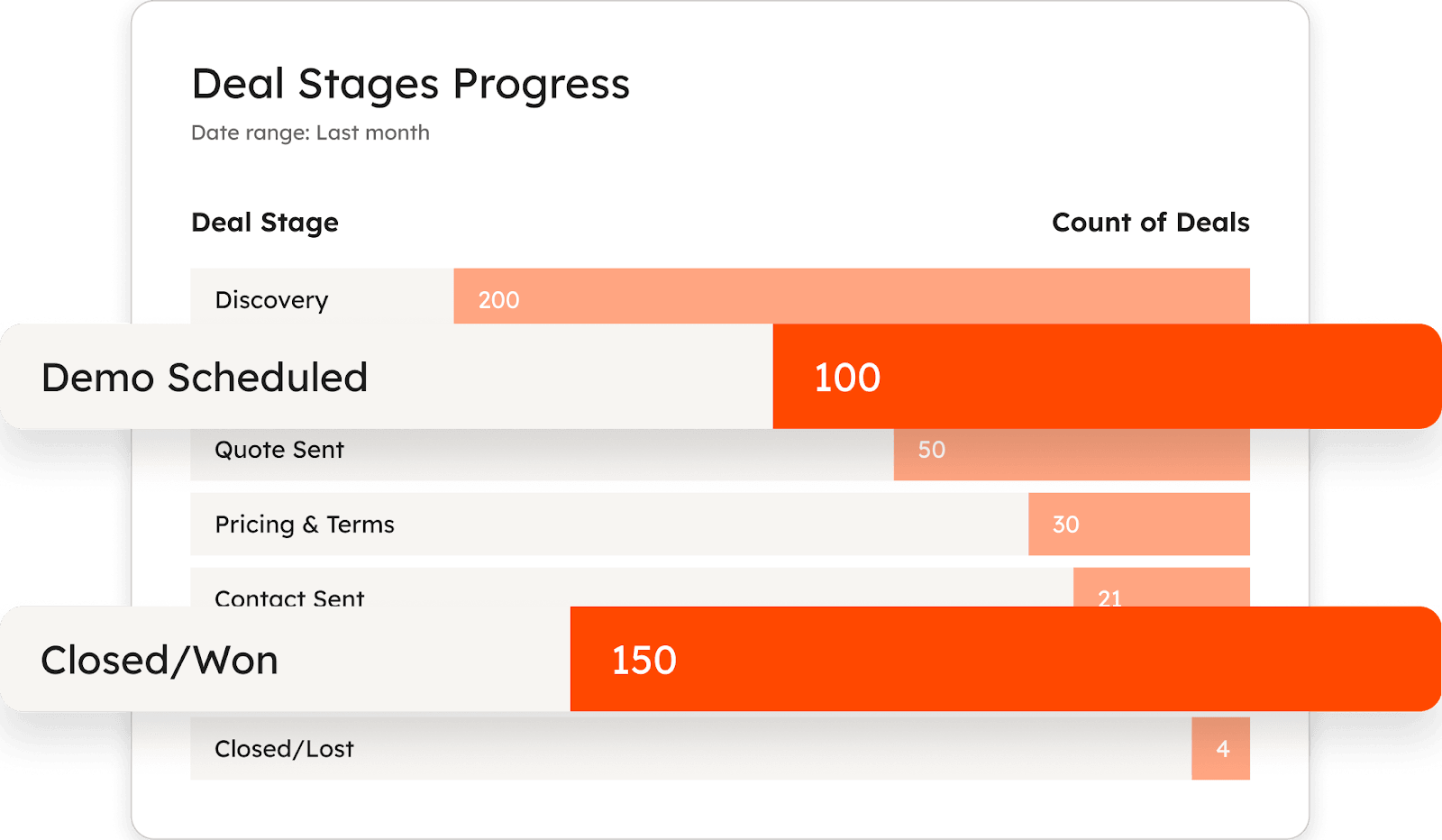
Task: Select the Demo Scheduled stage label
Action: pyautogui.click(x=205, y=378)
